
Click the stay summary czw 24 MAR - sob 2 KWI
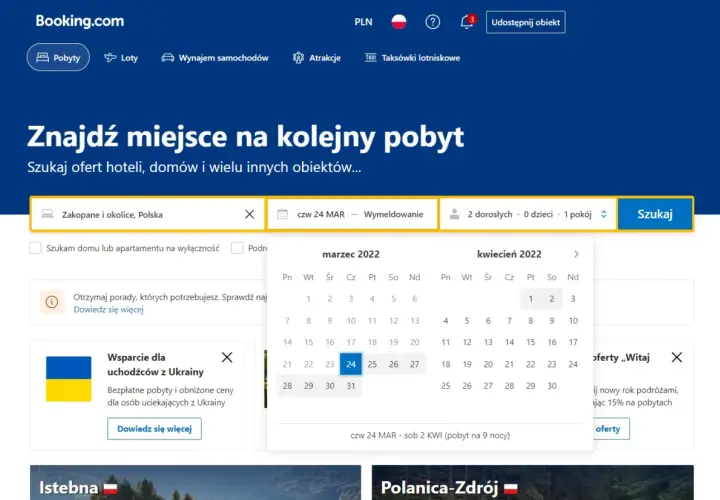click(x=430, y=435)
